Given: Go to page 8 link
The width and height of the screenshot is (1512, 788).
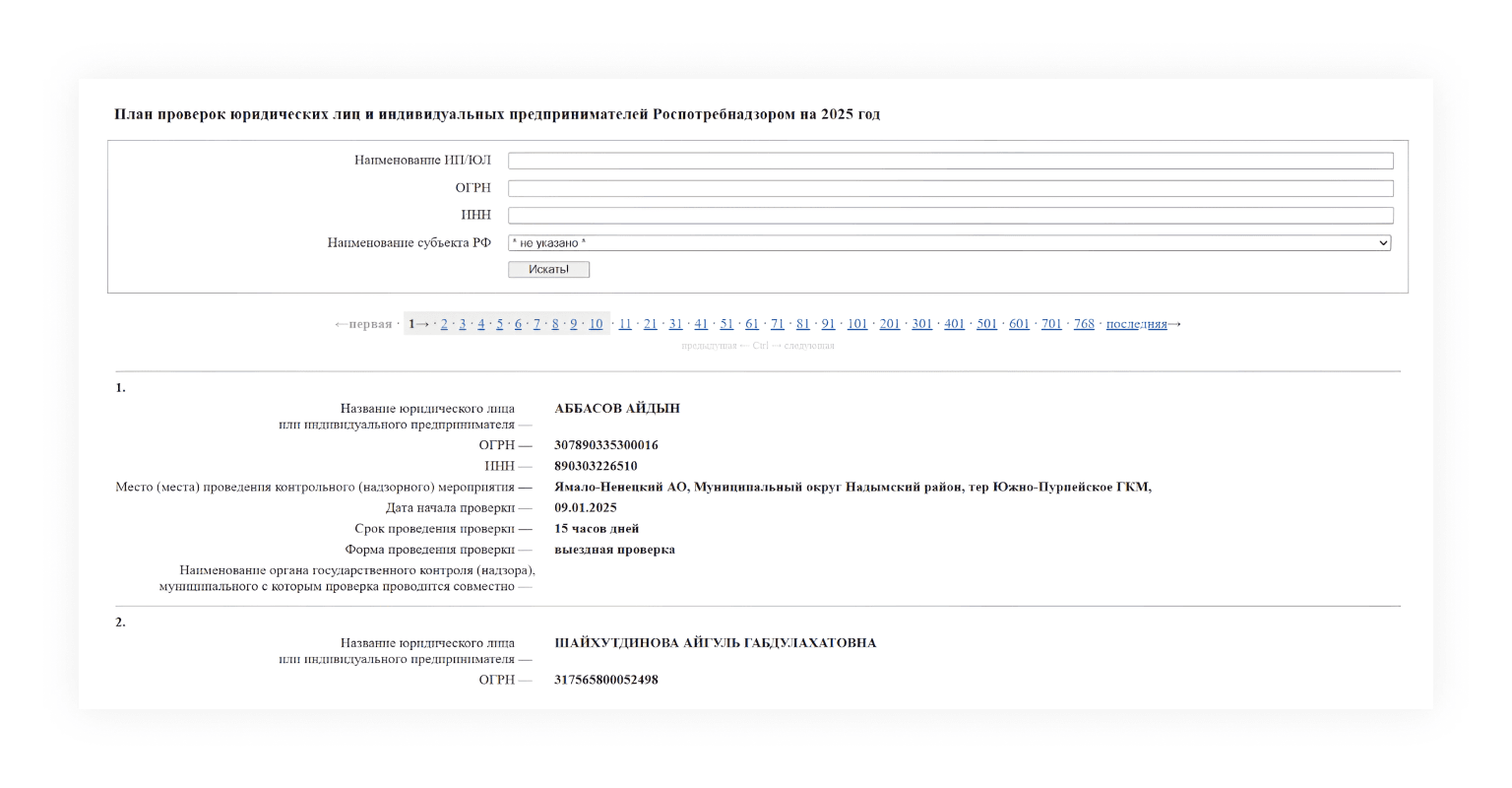Looking at the screenshot, I should click(x=556, y=324).
